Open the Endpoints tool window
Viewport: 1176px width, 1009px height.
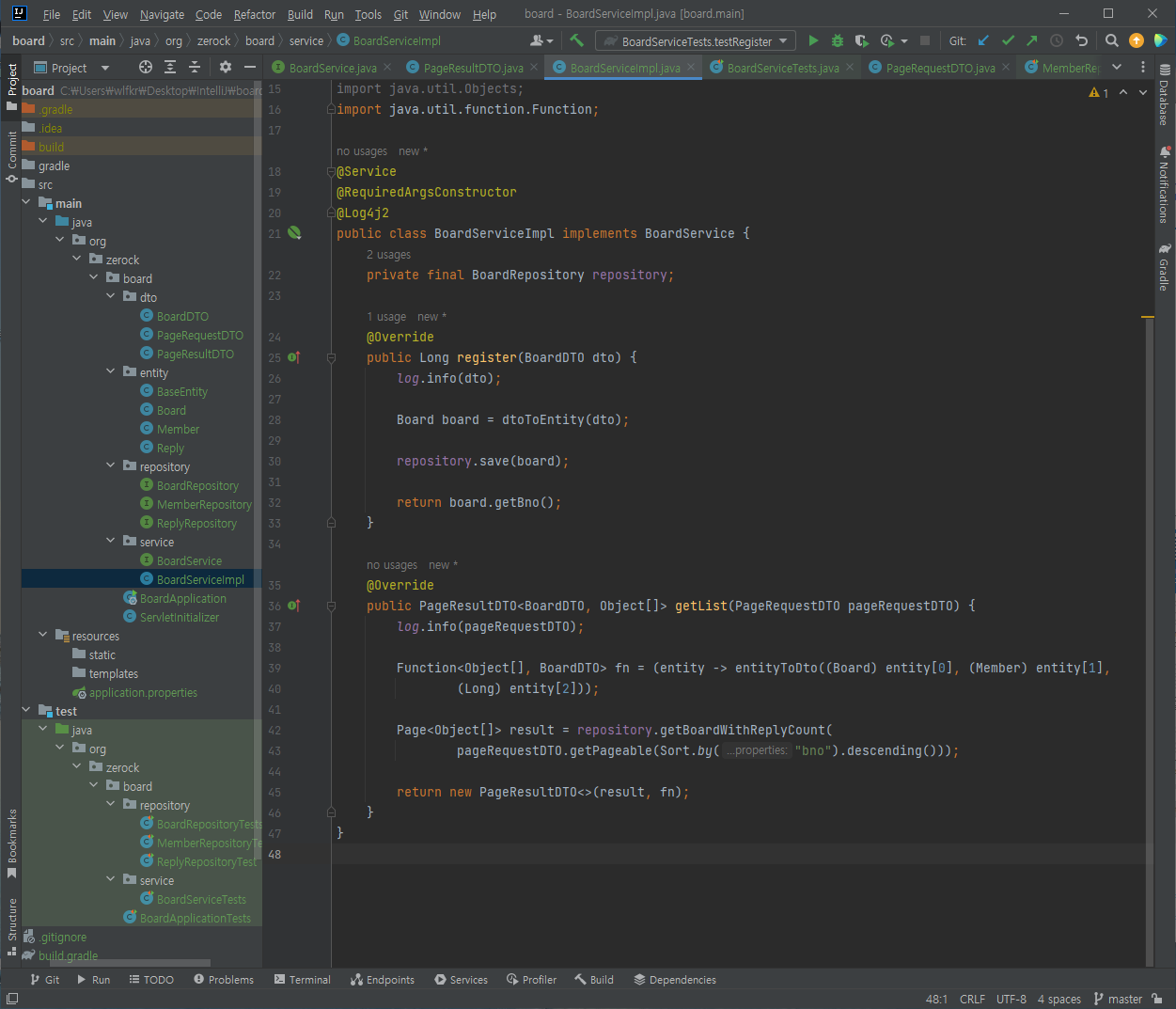point(383,979)
